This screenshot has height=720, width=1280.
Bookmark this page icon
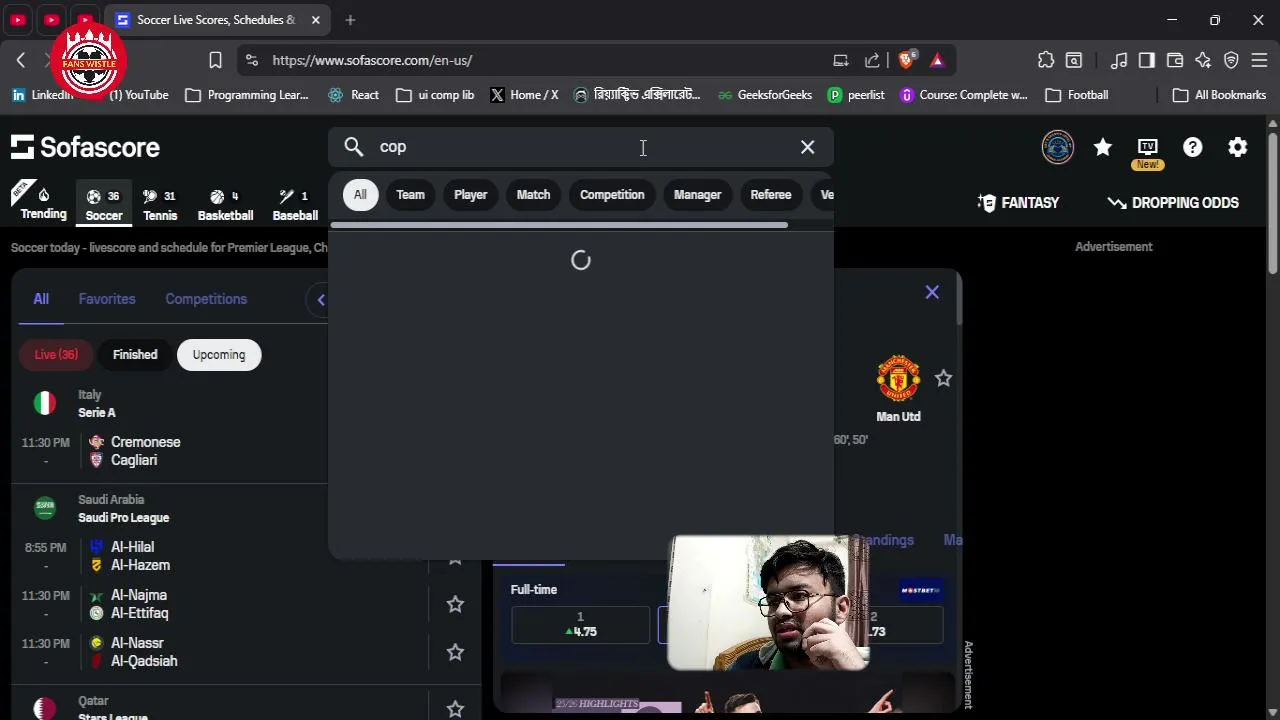coord(215,60)
